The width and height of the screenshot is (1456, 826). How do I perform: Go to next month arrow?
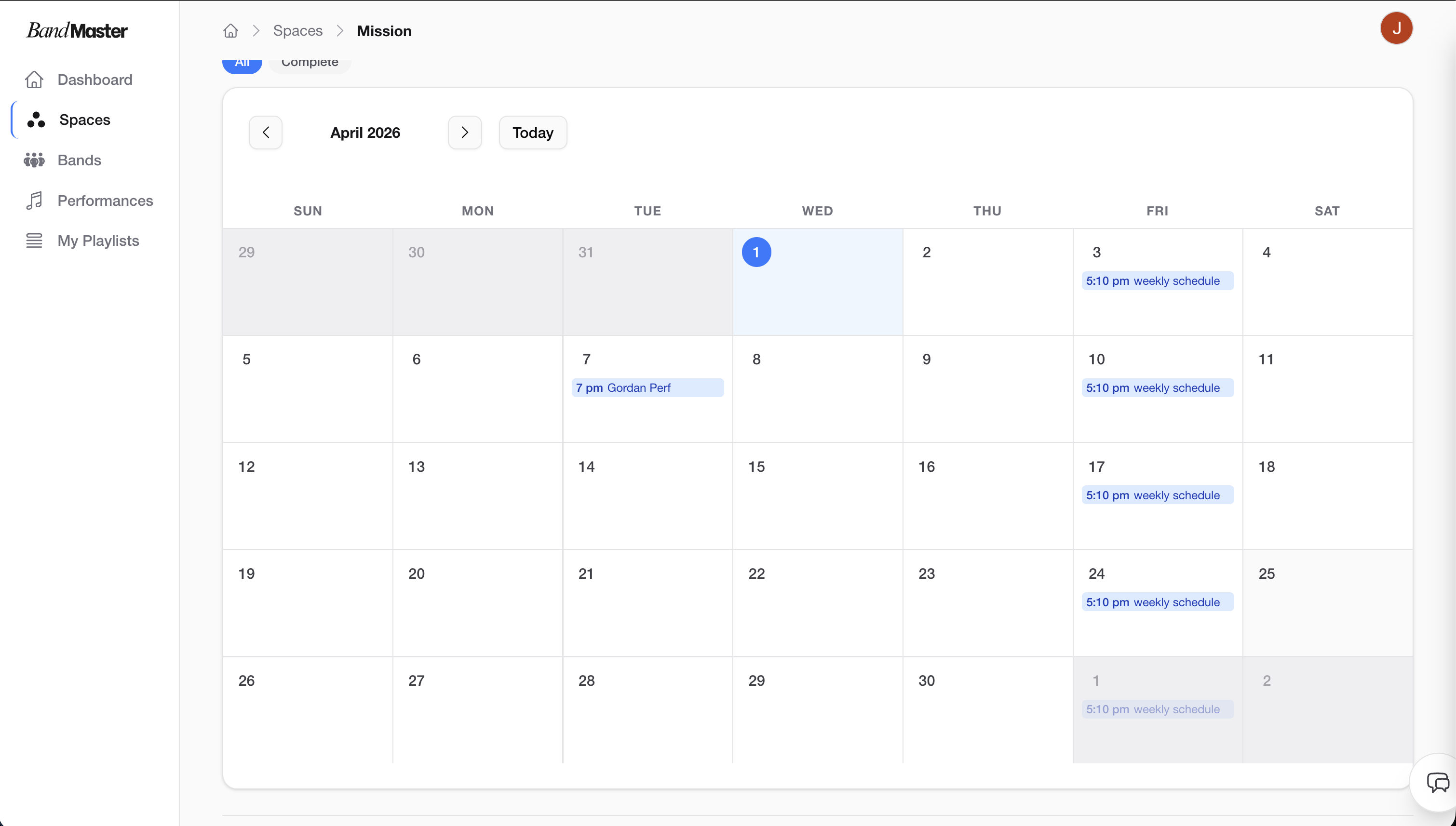(x=465, y=133)
